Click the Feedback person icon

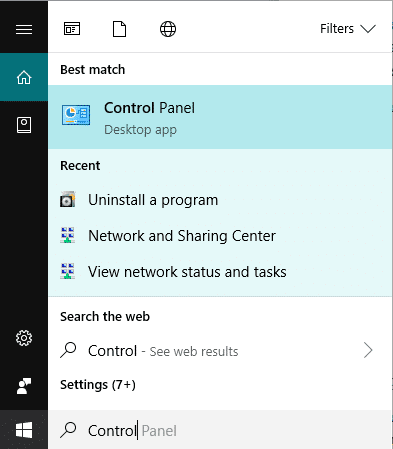click(24, 386)
